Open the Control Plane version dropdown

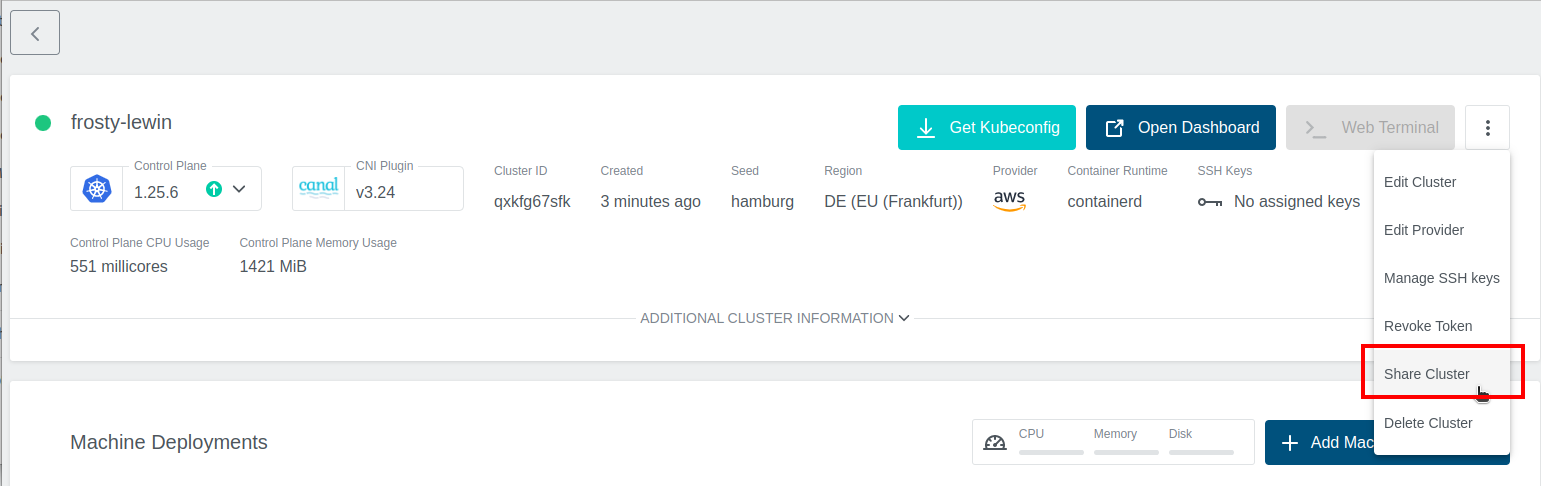pyautogui.click(x=239, y=190)
